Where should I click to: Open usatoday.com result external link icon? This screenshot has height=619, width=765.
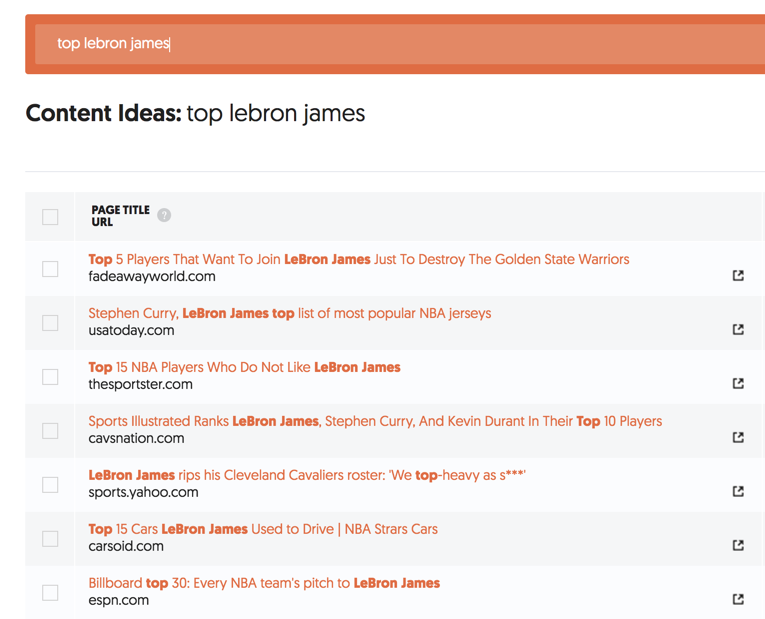click(738, 329)
